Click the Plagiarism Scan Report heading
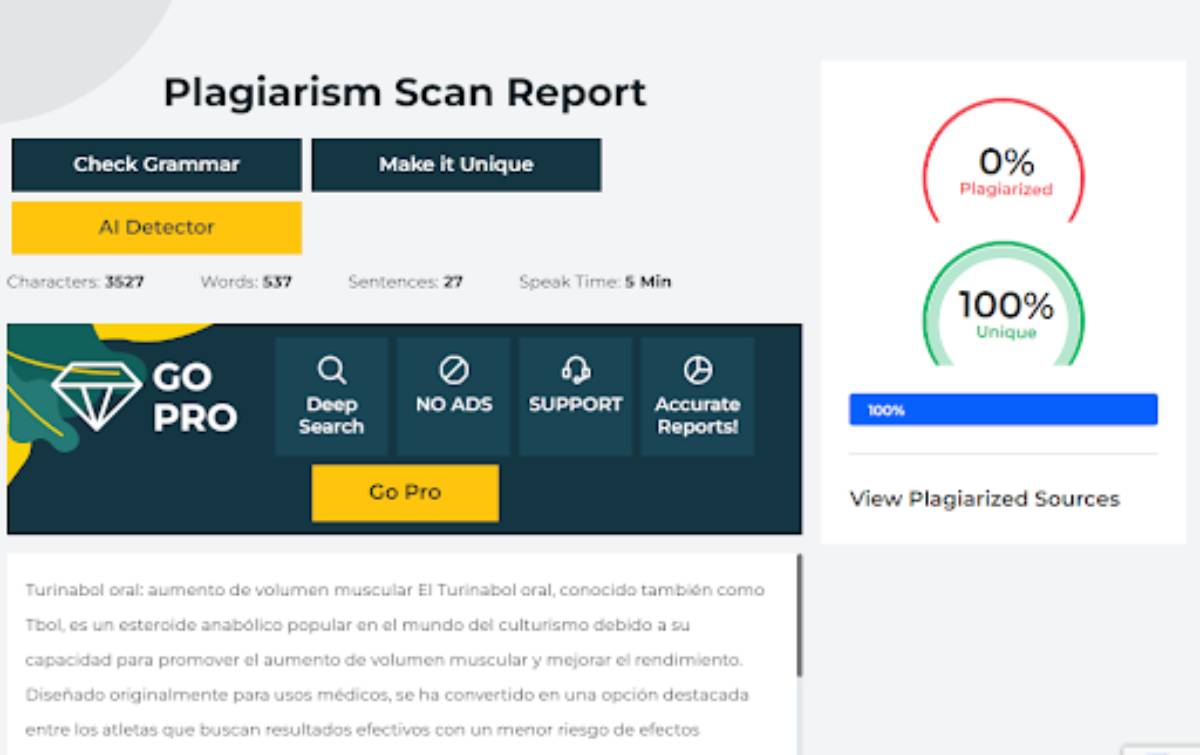The width and height of the screenshot is (1200, 755). point(405,93)
